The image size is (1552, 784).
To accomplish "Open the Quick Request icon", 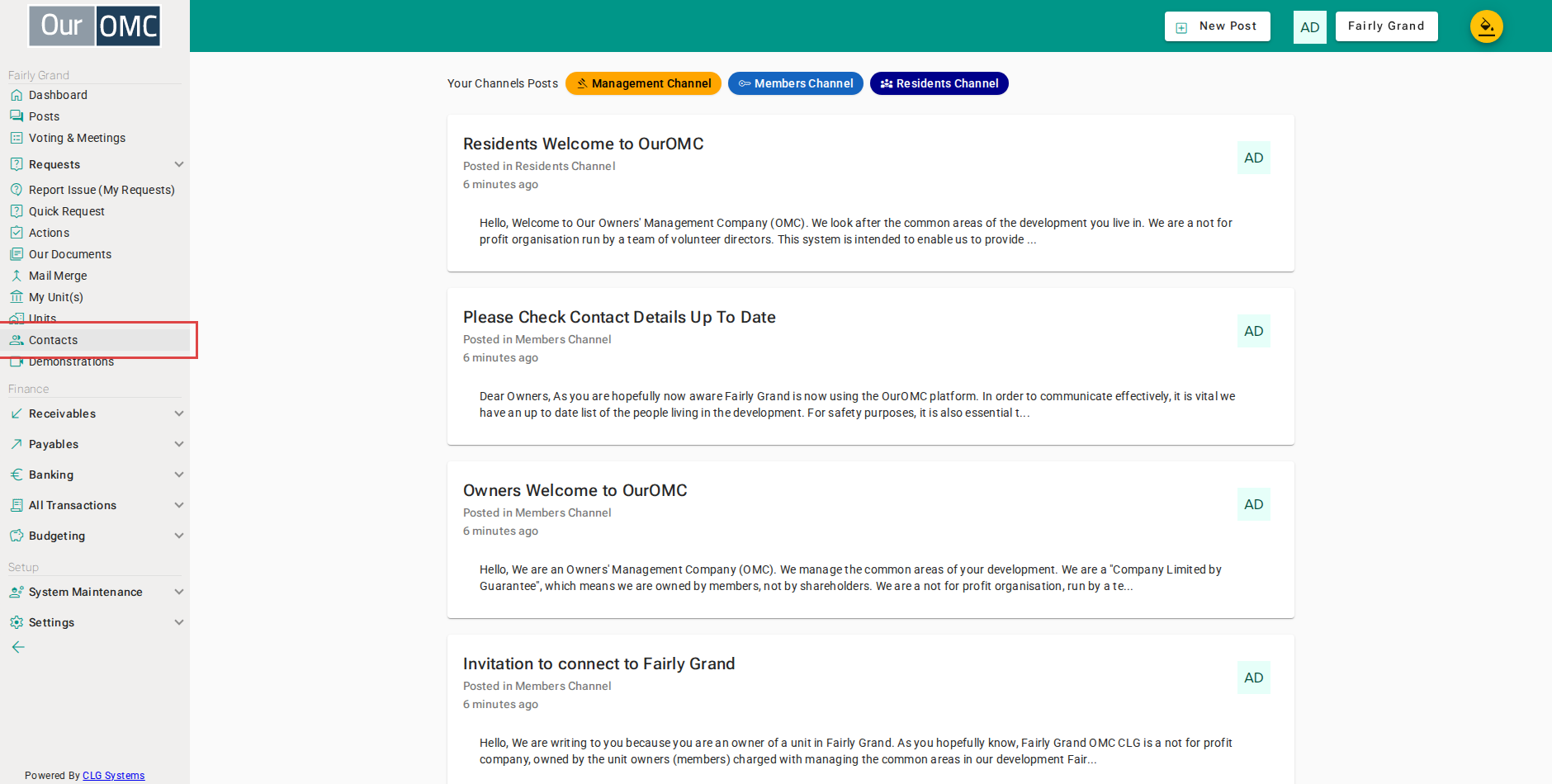I will 17,211.
